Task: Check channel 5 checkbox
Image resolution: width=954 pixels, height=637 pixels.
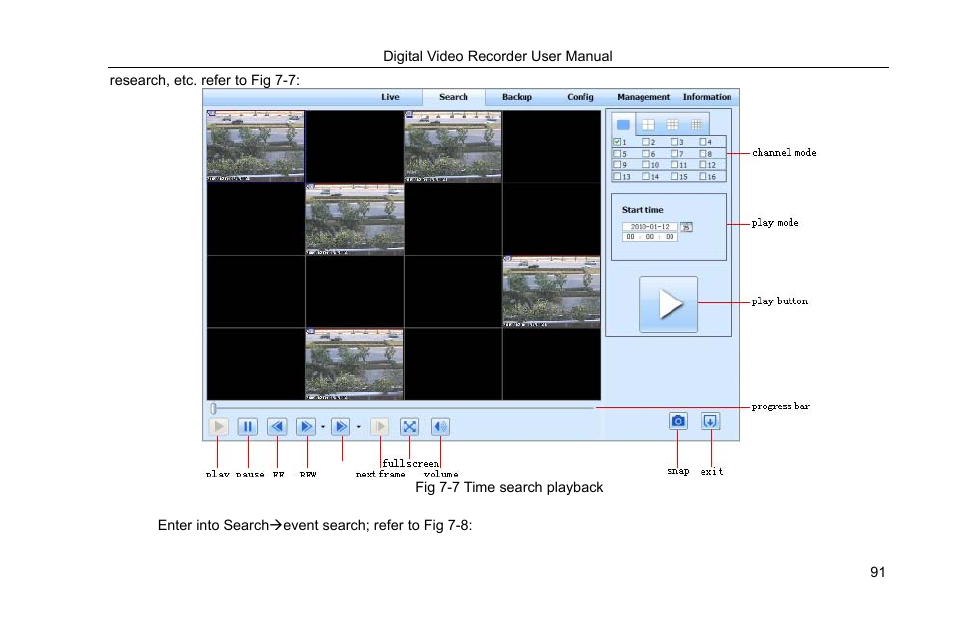Action: 617,153
